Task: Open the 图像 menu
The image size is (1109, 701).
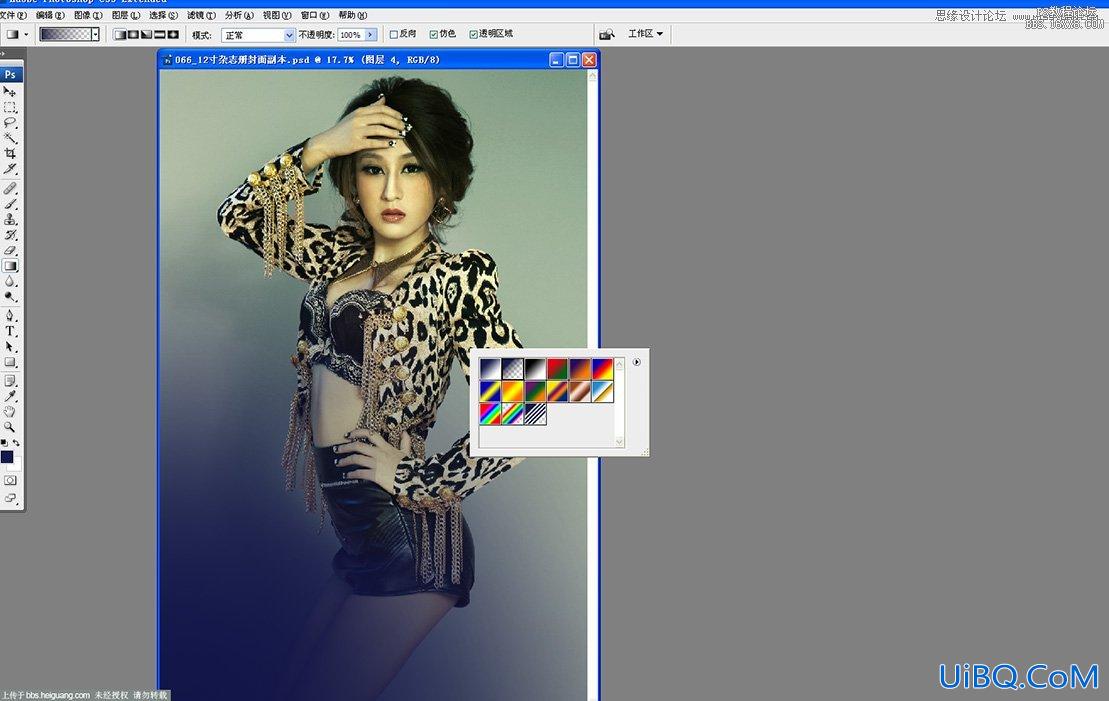Action: [x=88, y=15]
